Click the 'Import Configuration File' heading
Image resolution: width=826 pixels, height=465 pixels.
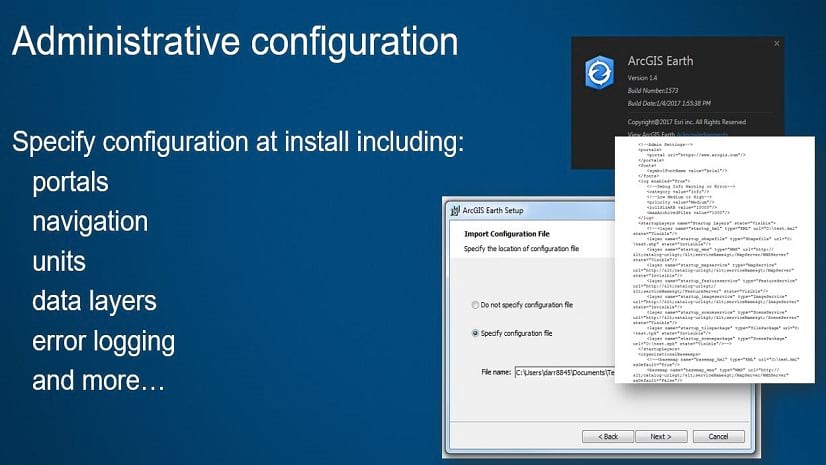(x=507, y=234)
